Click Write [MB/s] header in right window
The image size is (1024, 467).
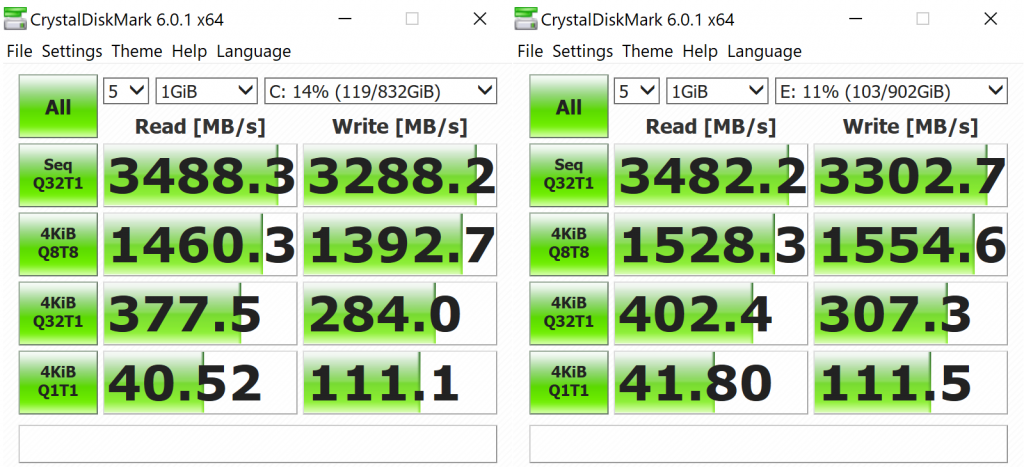coord(910,127)
